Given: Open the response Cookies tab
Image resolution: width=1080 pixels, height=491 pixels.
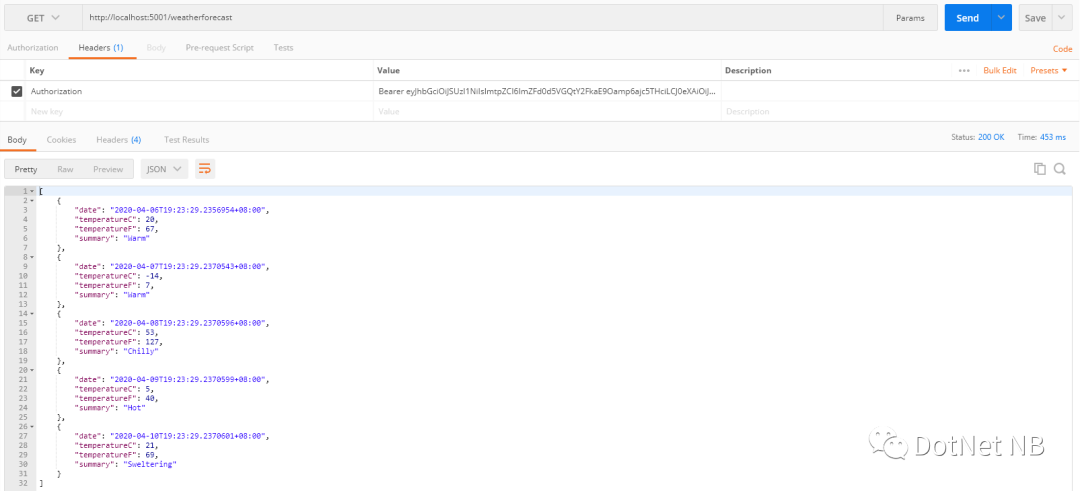Looking at the screenshot, I should [x=61, y=140].
